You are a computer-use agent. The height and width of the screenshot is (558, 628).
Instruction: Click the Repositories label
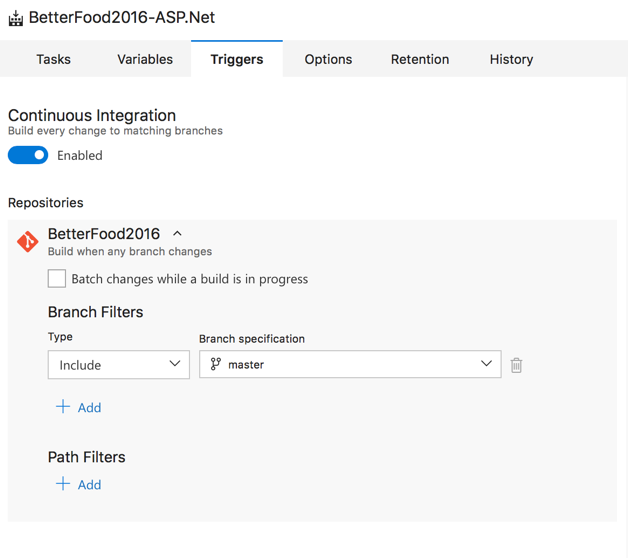[x=46, y=203]
